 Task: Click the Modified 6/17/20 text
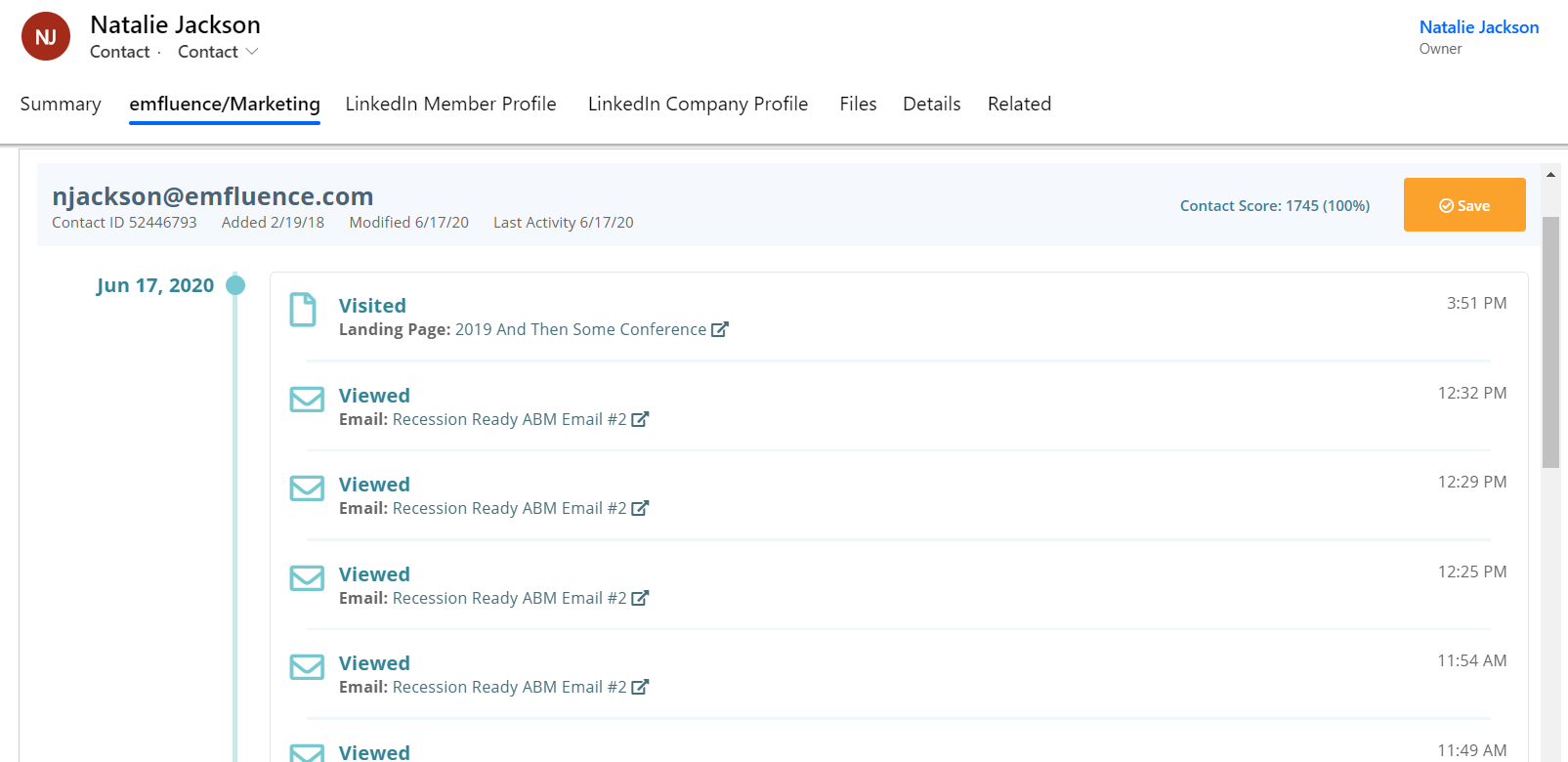408,223
